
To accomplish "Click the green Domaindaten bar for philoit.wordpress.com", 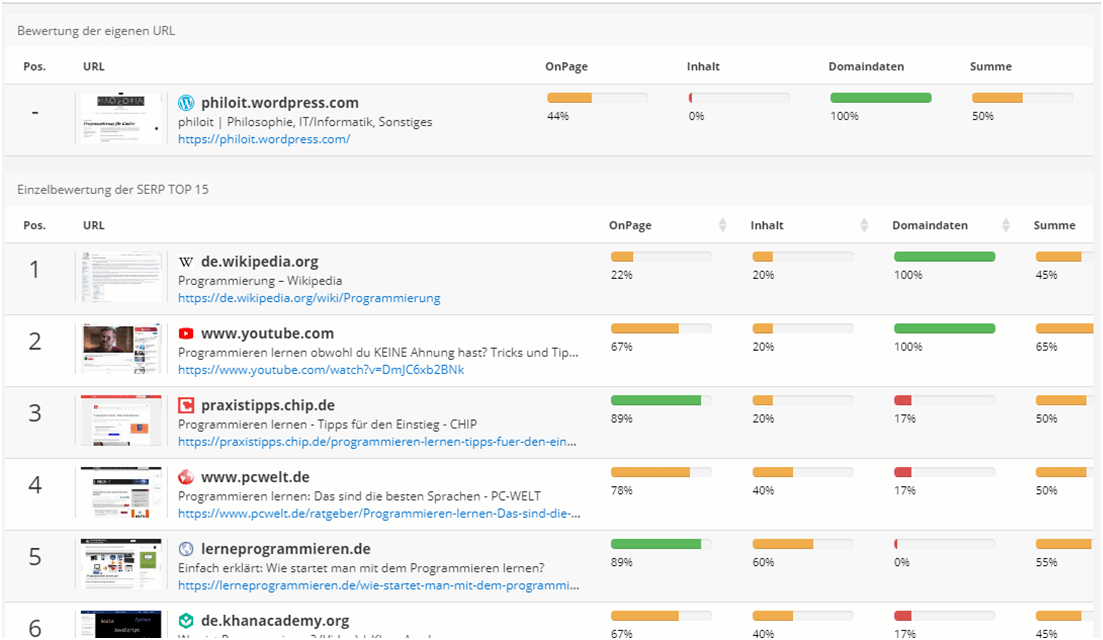I will (x=880, y=98).
